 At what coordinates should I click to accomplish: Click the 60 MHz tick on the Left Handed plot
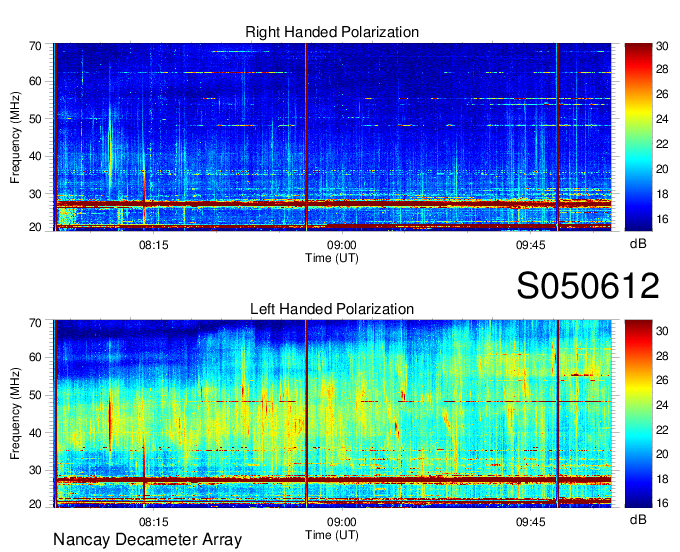click(x=35, y=358)
